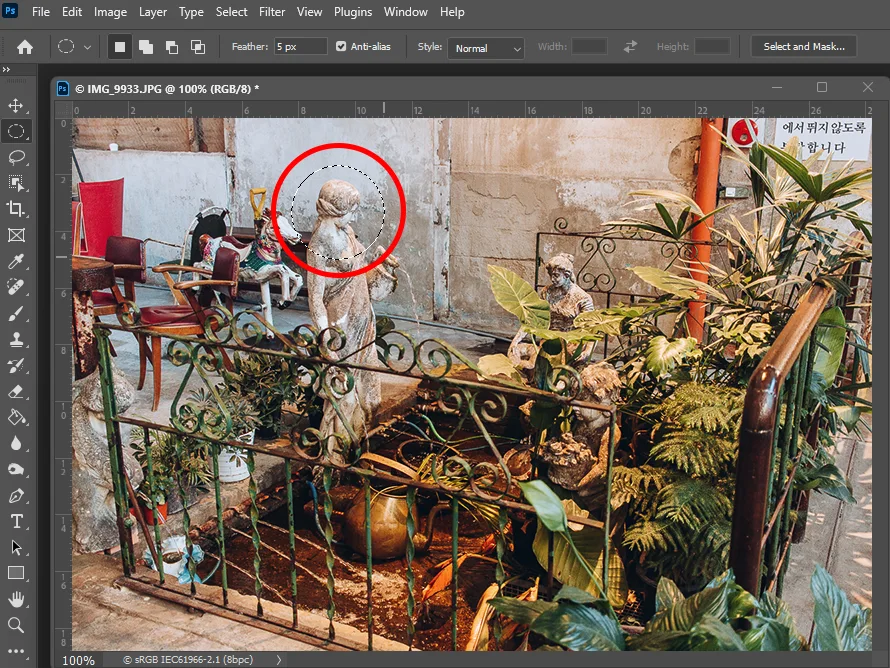Select the Object Selection tool
The height and width of the screenshot is (668, 890).
click(16, 183)
